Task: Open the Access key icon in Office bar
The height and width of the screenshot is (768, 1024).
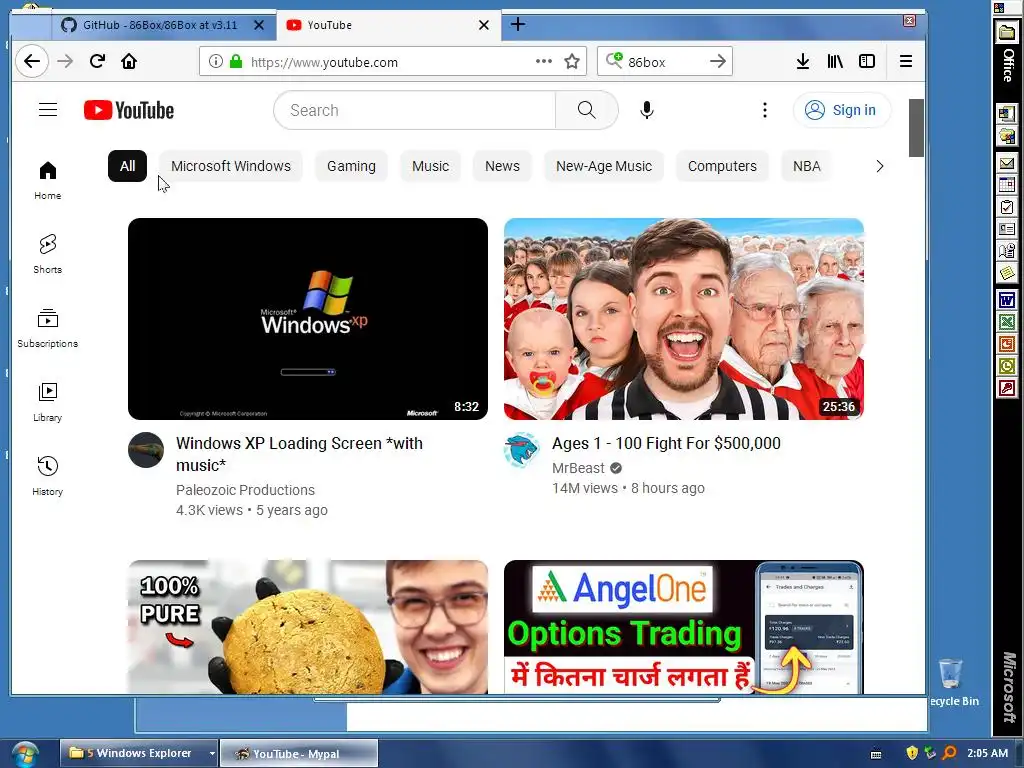Action: 1006,389
